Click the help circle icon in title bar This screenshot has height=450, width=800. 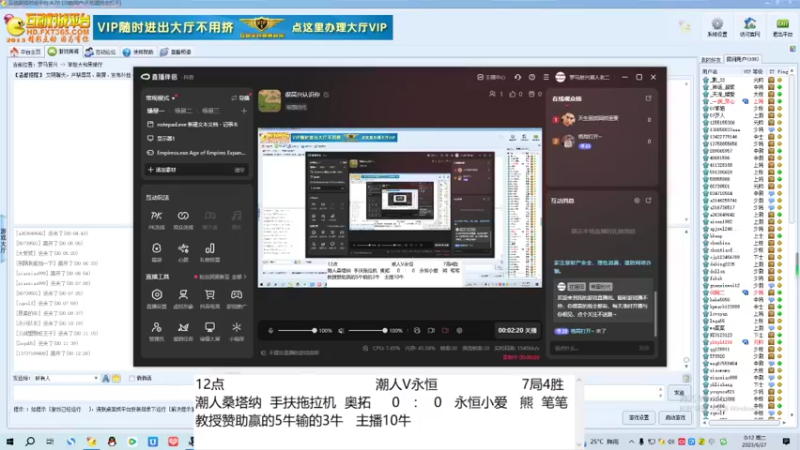coord(532,77)
